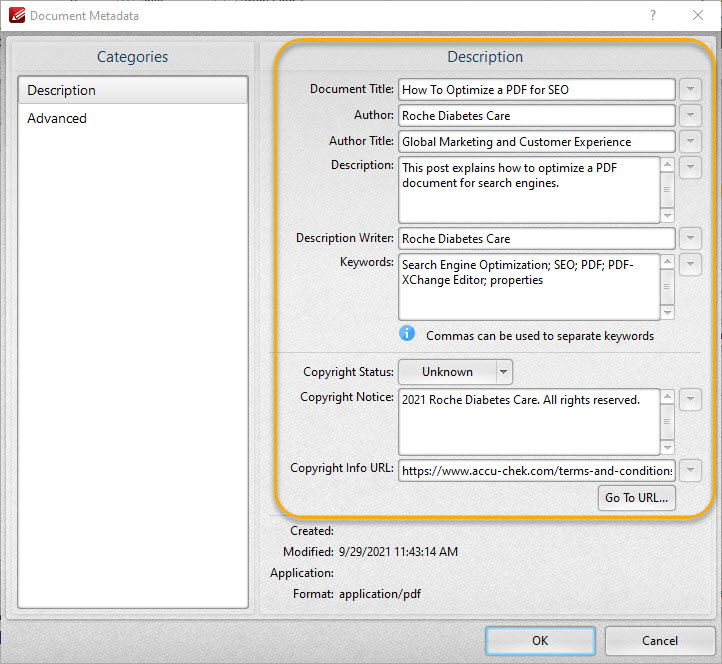Open dropdown arrow beside Author field

[x=690, y=115]
